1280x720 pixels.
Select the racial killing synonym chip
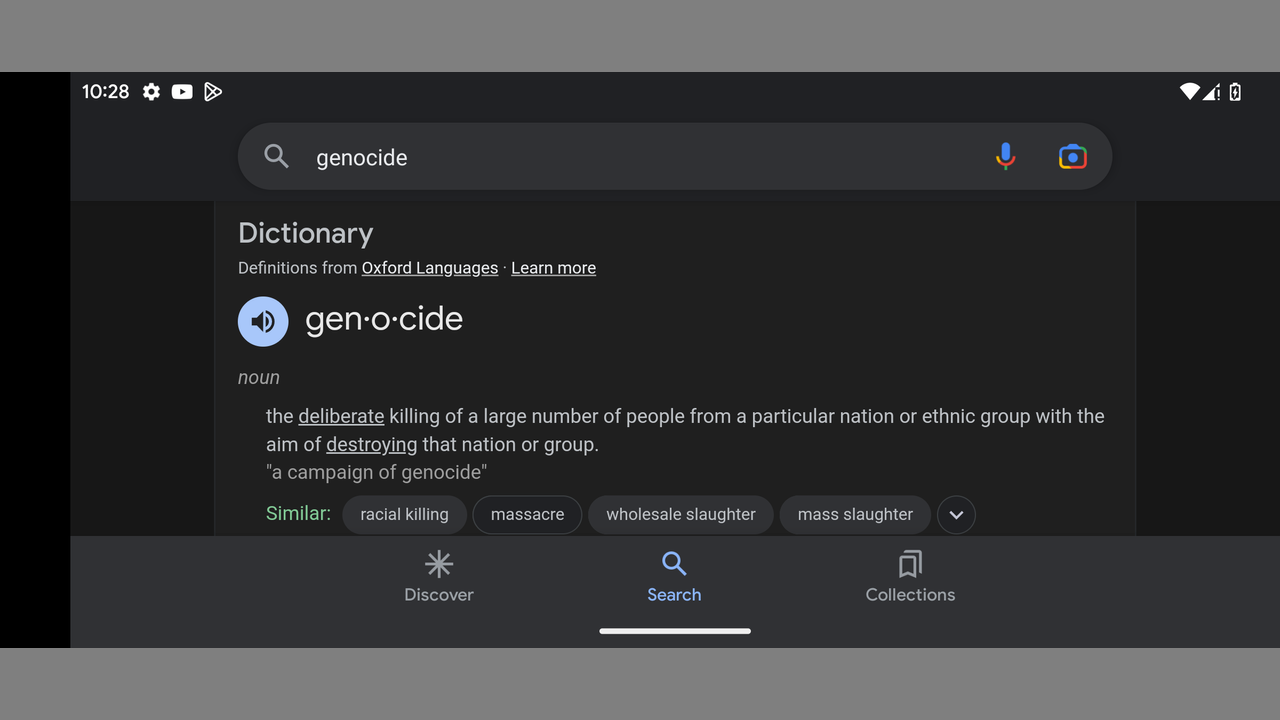(x=404, y=515)
